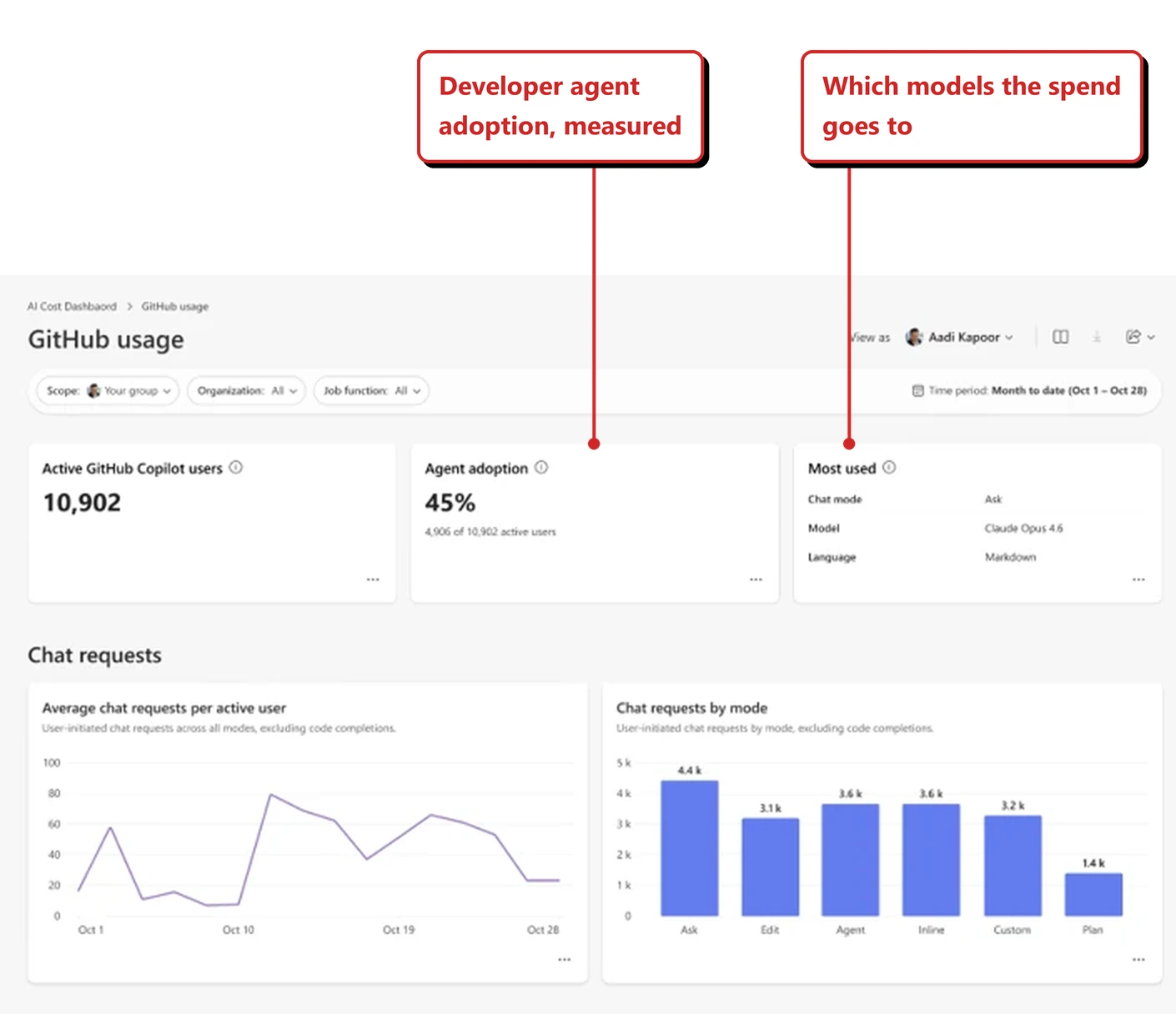
Task: Open more options on Chat requests by mode chart
Action: (x=1138, y=960)
